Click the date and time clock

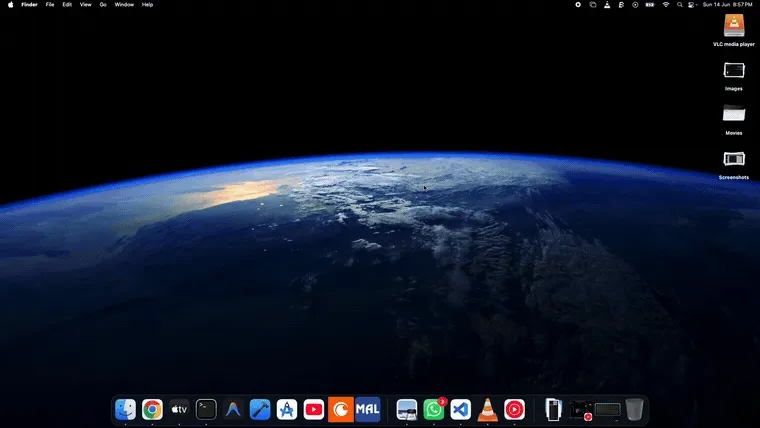[x=728, y=5]
